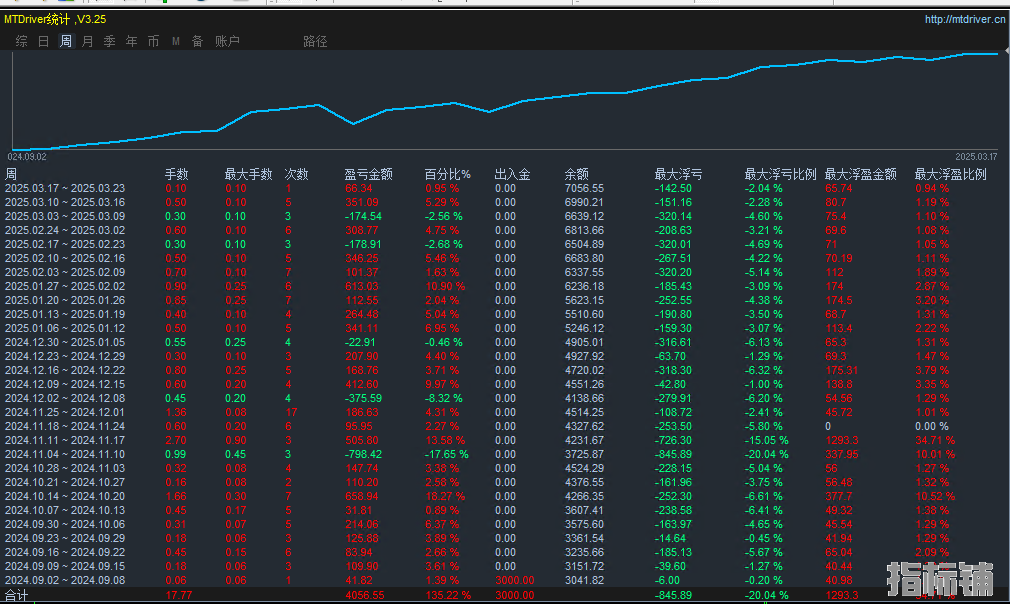Click the 合计 total row label

[17, 595]
